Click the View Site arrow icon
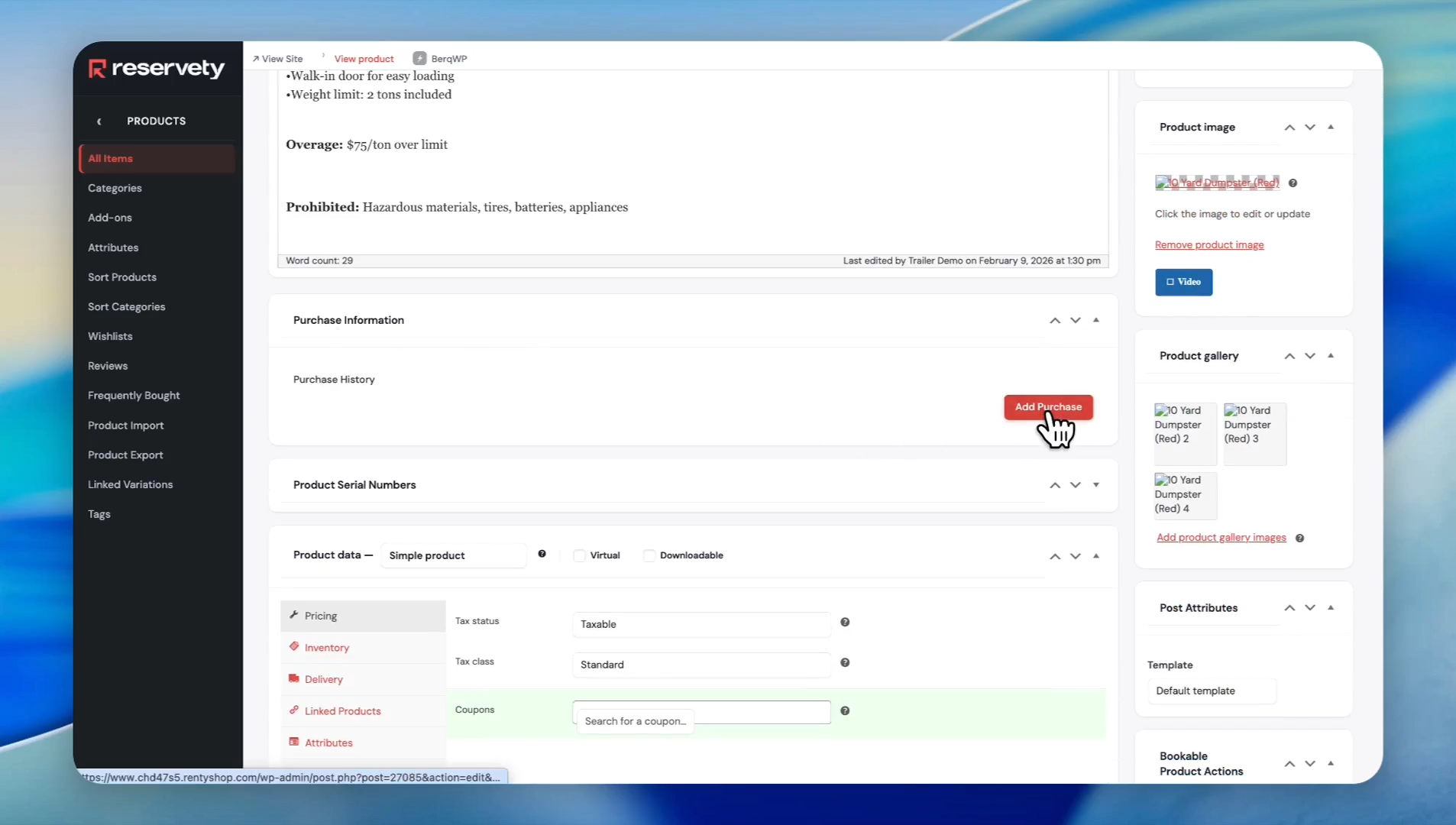 coord(256,59)
